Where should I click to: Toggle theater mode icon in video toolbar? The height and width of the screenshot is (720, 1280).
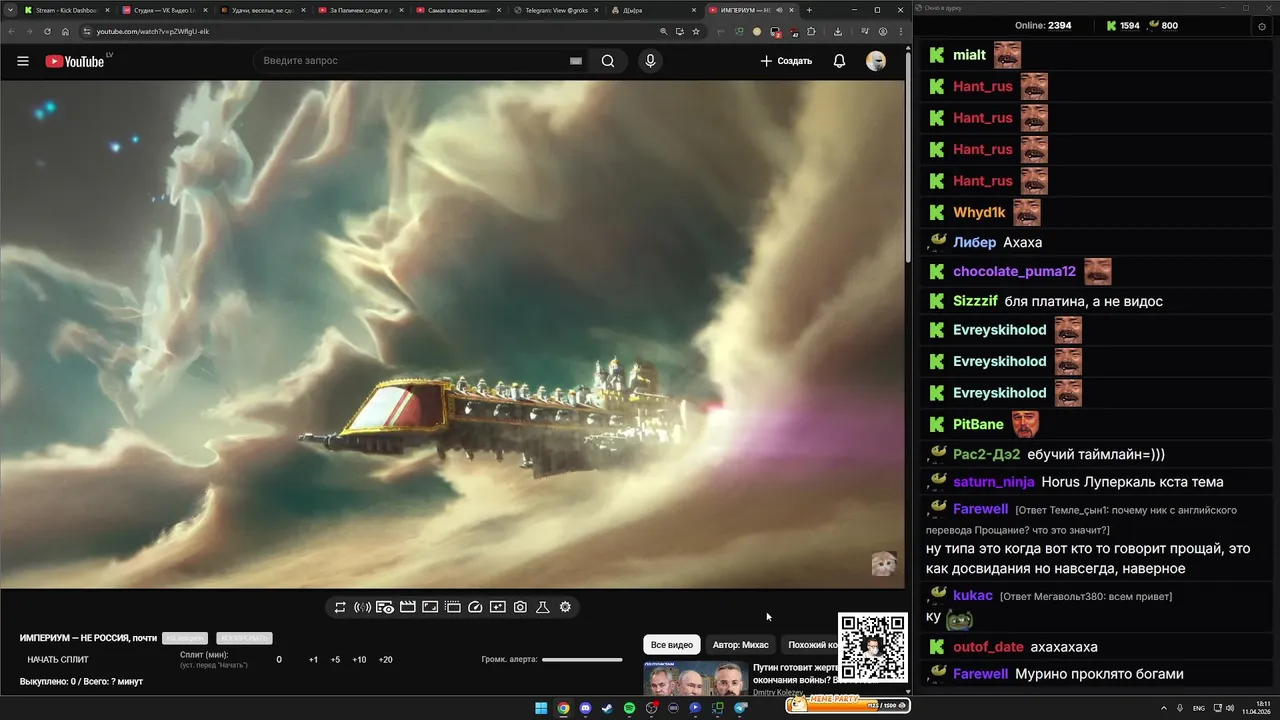(430, 607)
